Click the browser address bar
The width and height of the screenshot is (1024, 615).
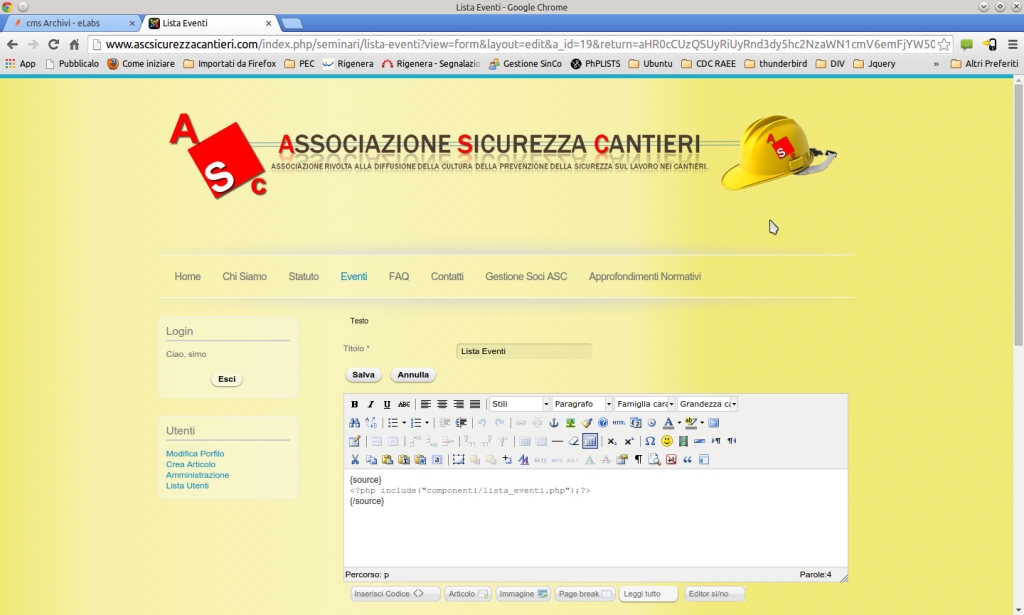click(x=519, y=44)
